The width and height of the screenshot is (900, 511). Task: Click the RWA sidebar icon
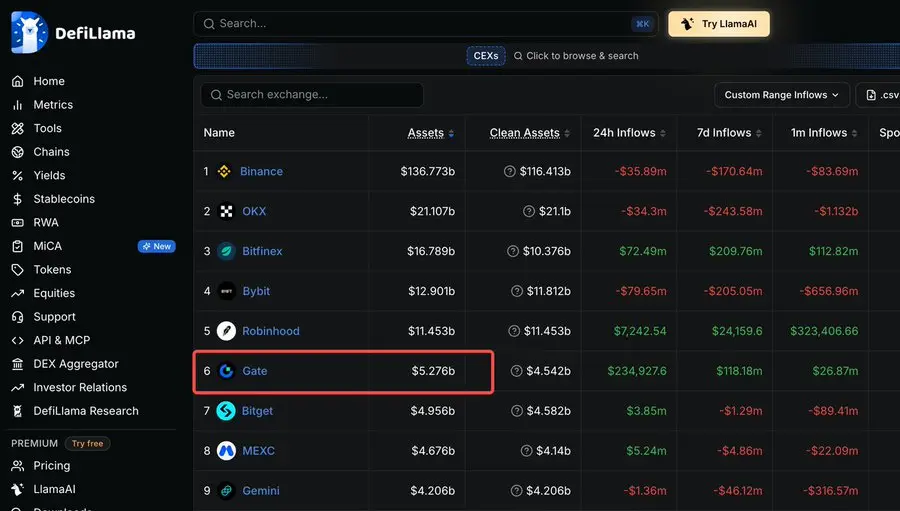[18, 222]
